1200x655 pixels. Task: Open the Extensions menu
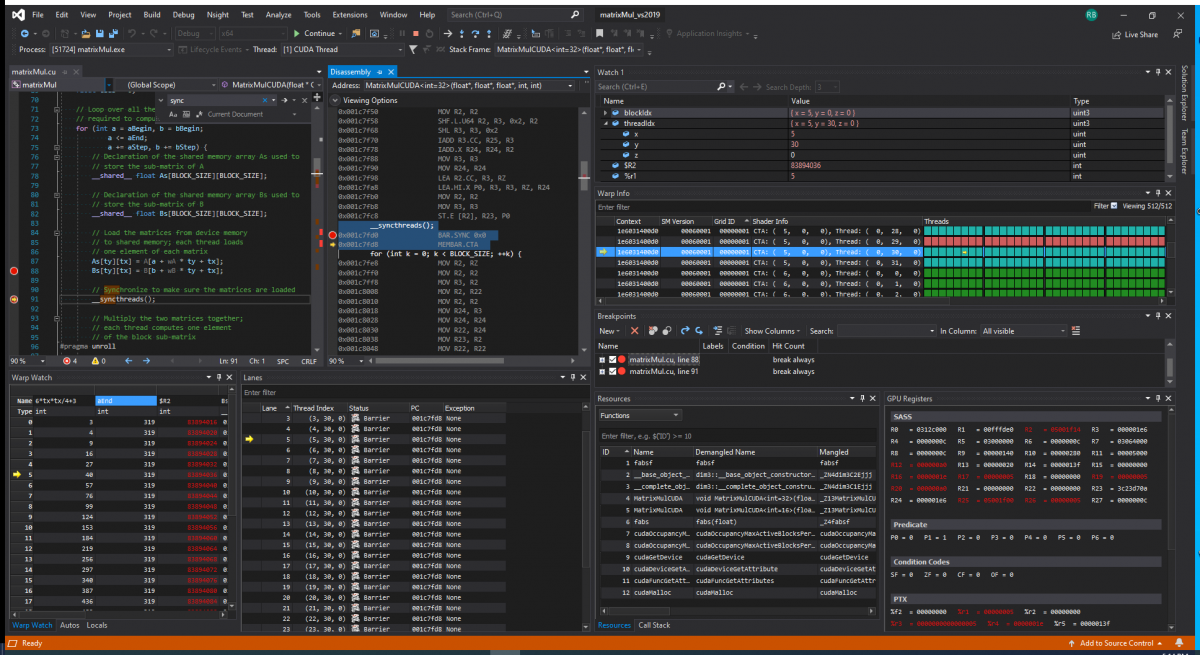[350, 15]
